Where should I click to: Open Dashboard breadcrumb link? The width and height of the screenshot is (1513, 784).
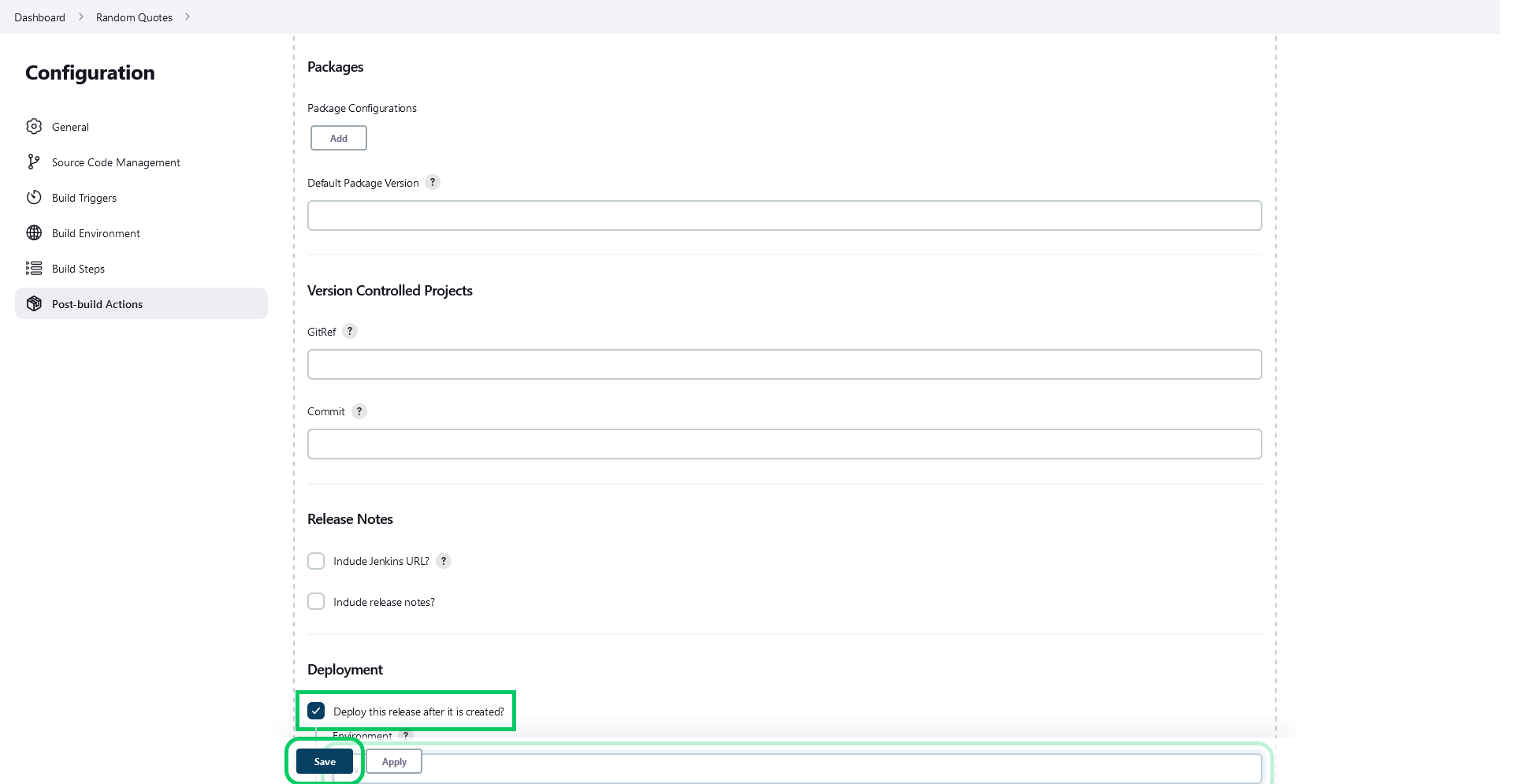coord(39,17)
